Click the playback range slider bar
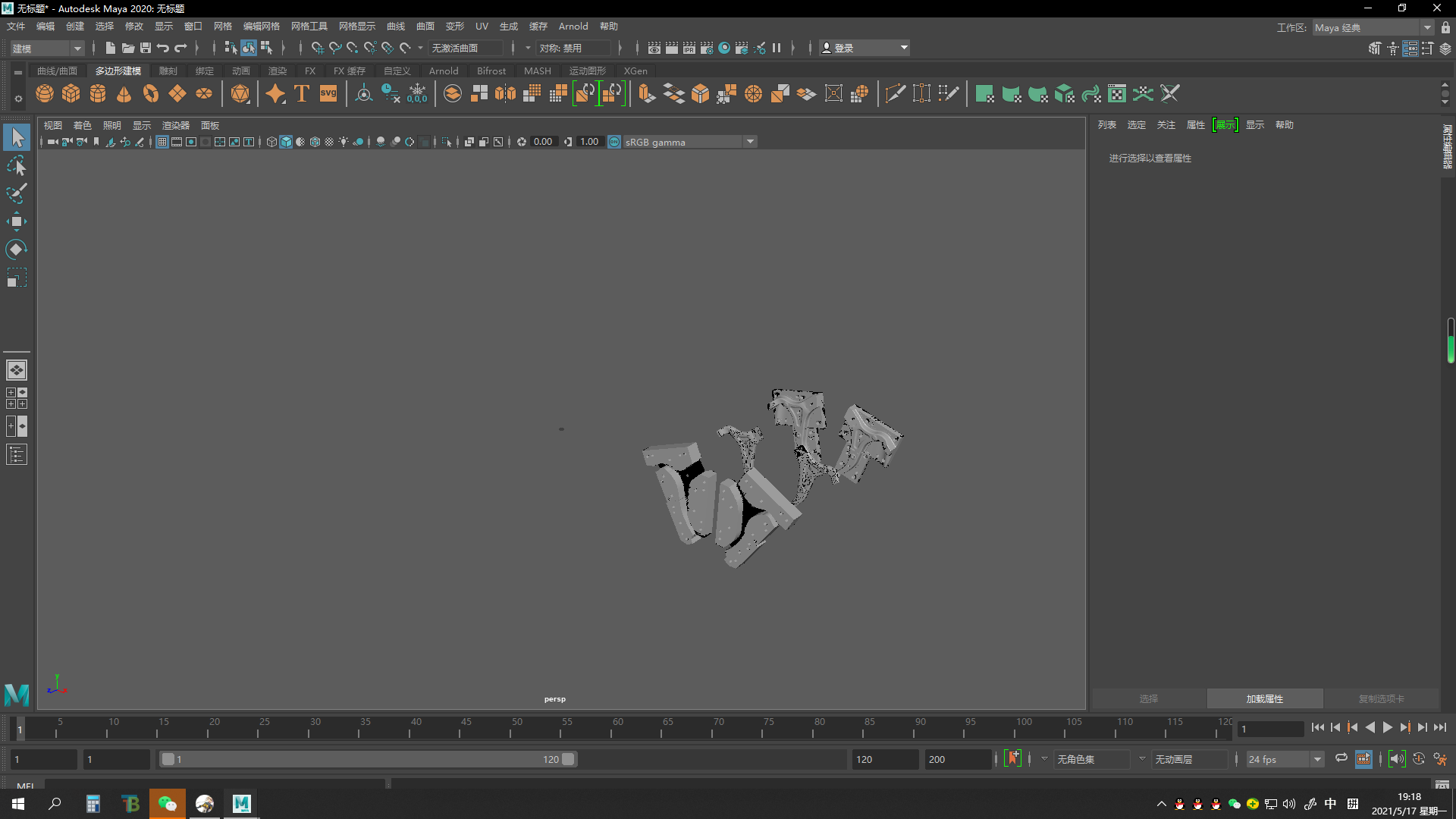1456x819 pixels. pos(368,759)
